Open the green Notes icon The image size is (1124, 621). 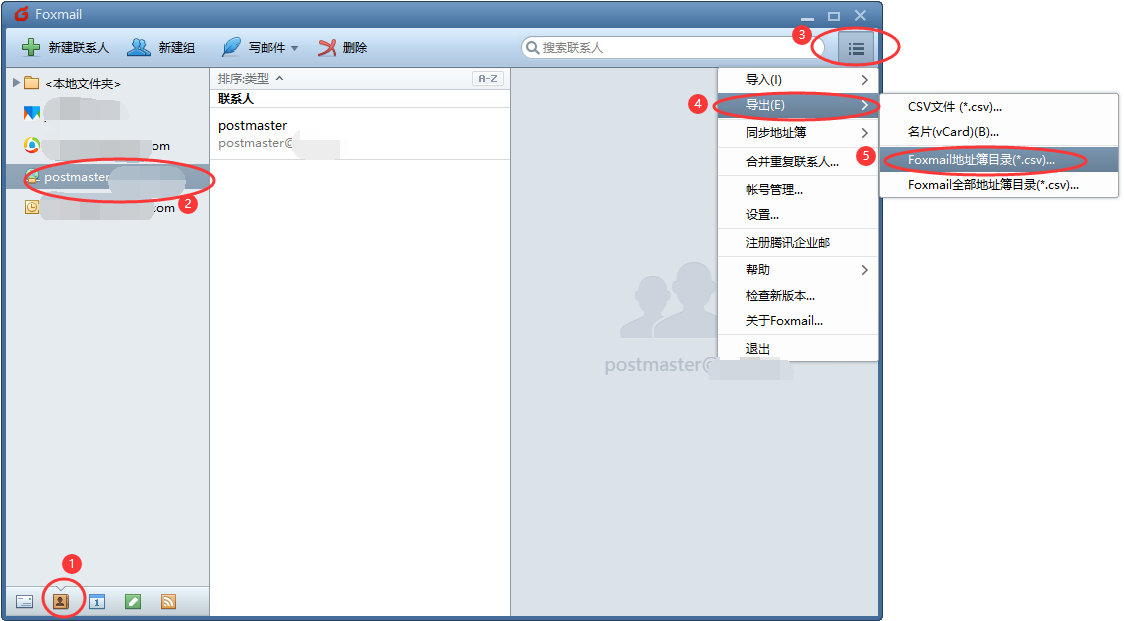click(x=133, y=601)
